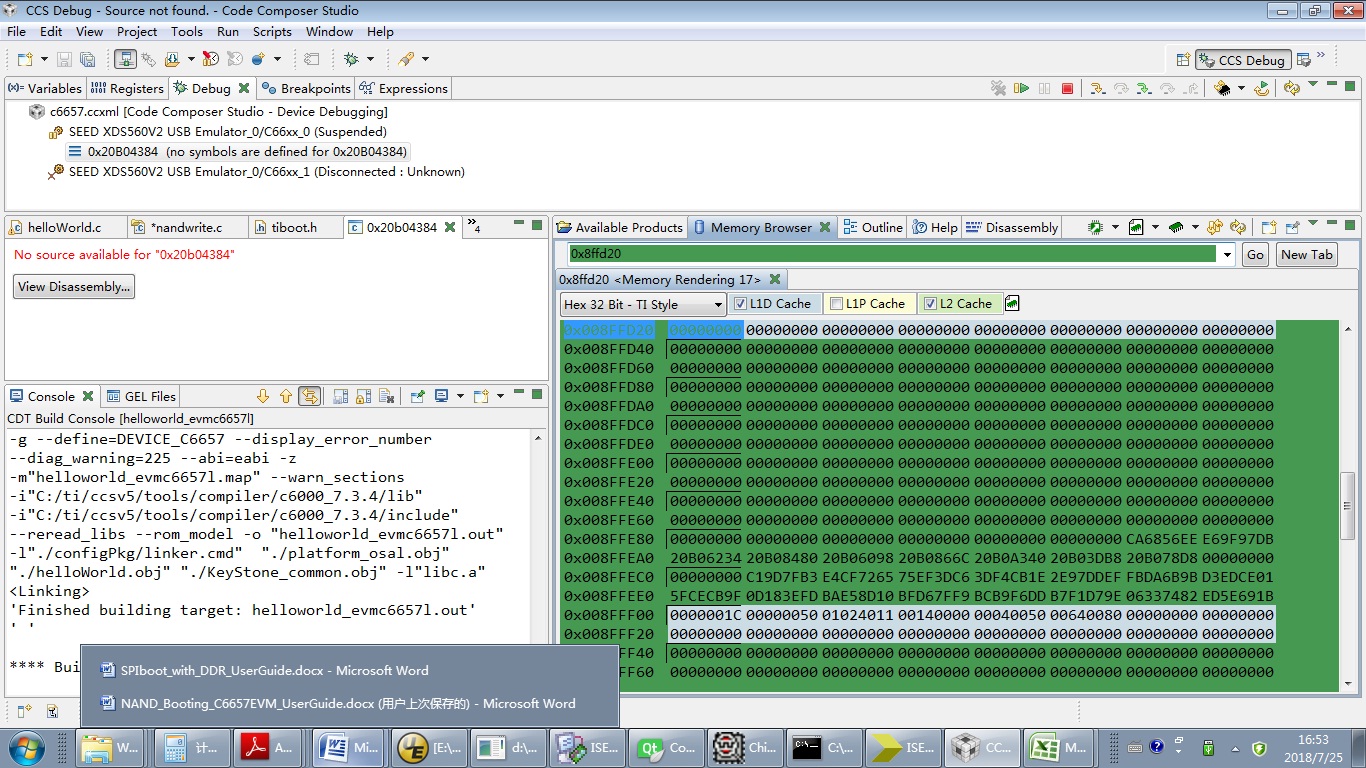The width and height of the screenshot is (1366, 768).
Task: Enable the L1P Cache checkbox
Action: coord(836,304)
